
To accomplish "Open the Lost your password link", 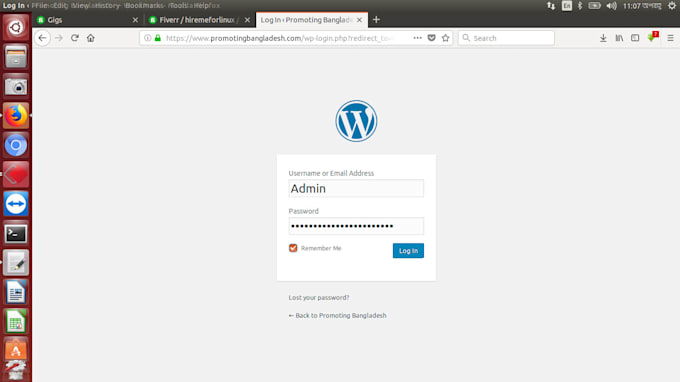I will pos(319,297).
